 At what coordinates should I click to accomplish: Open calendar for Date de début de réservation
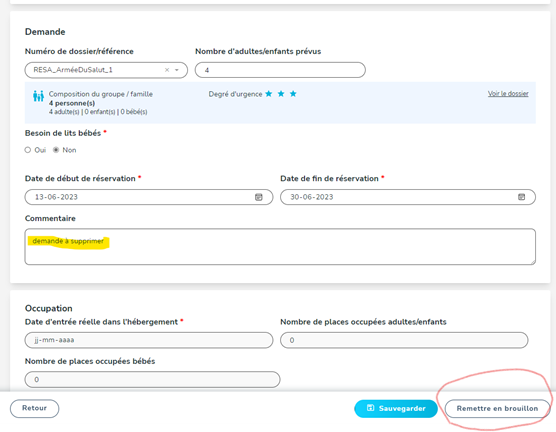coord(259,197)
